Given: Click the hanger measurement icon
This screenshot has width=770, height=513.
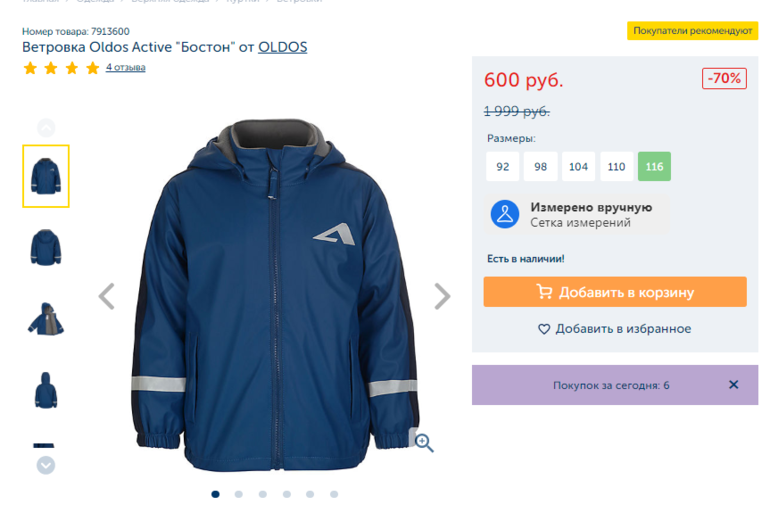Looking at the screenshot, I should pyautogui.click(x=505, y=214).
